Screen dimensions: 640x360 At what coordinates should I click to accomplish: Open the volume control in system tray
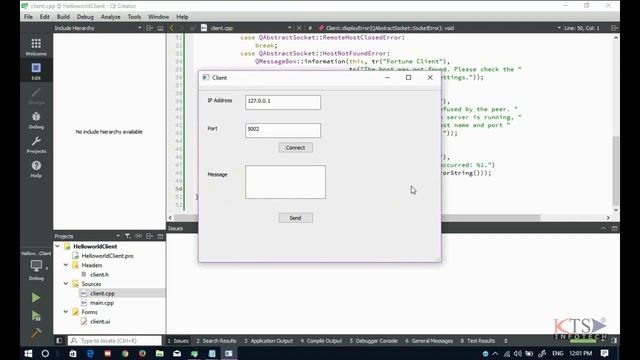coord(518,353)
